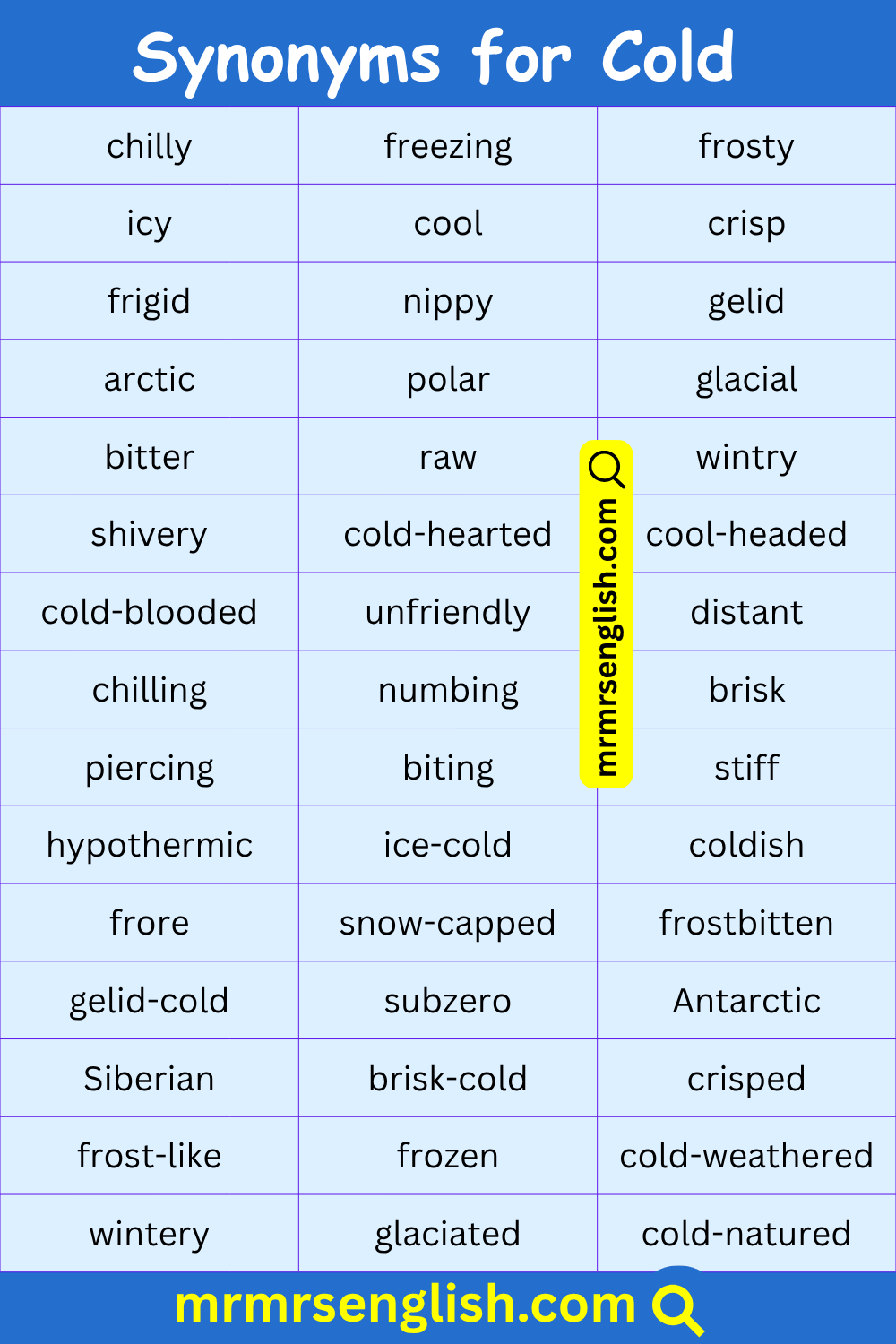The height and width of the screenshot is (1344, 896).
Task: Select the 'wintery' cell in last row
Action: pyautogui.click(x=150, y=1234)
